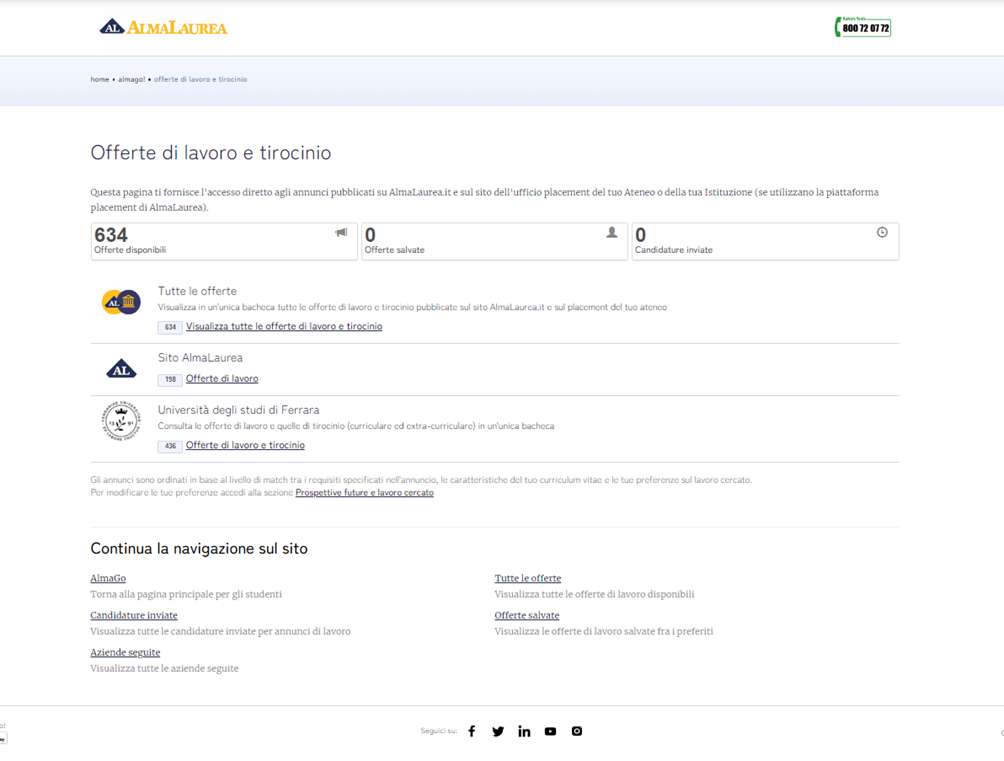1004x761 pixels.
Task: Click the clock icon in Candidature inviate box
Action: [882, 233]
